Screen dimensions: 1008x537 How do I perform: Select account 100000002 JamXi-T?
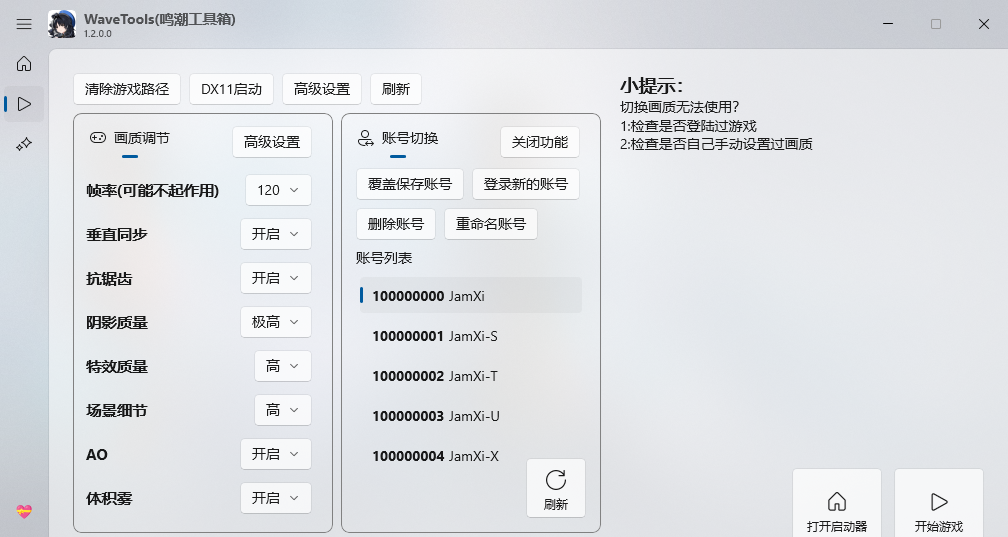tap(471, 376)
